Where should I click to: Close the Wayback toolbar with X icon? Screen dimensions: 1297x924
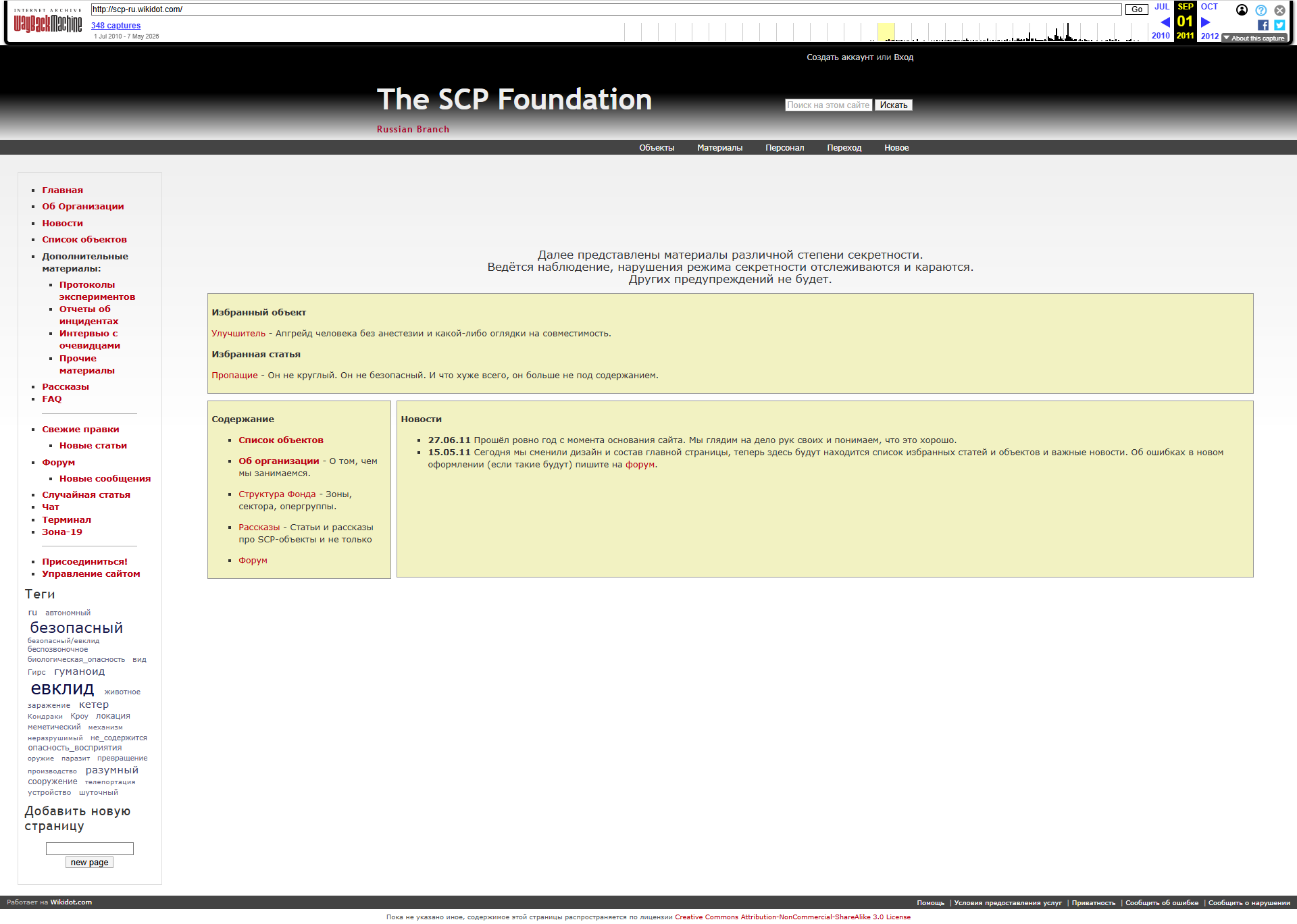(x=1279, y=10)
